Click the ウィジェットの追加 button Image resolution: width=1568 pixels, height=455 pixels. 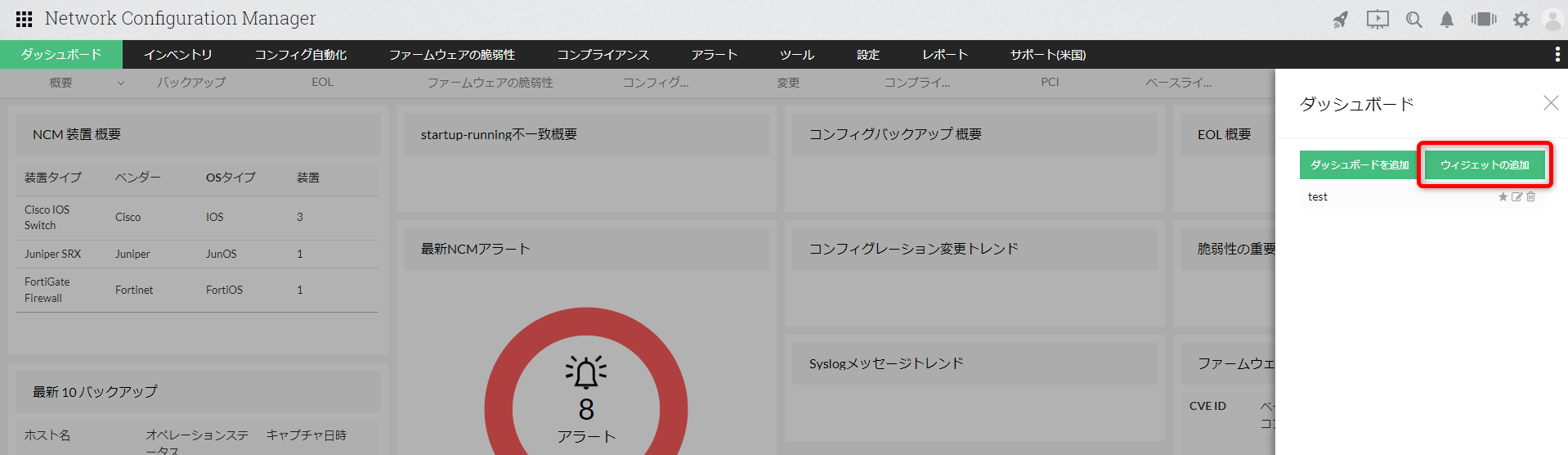tap(1485, 164)
